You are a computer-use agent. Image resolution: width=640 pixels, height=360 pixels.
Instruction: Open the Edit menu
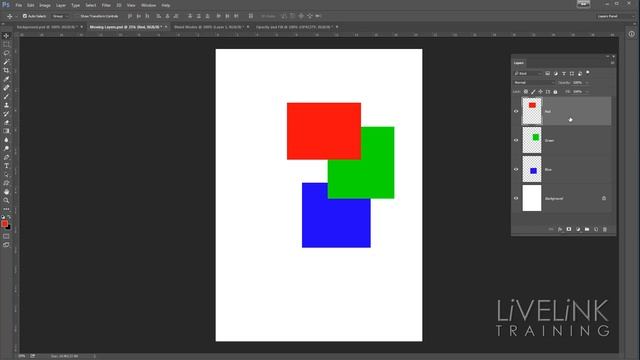[31, 5]
